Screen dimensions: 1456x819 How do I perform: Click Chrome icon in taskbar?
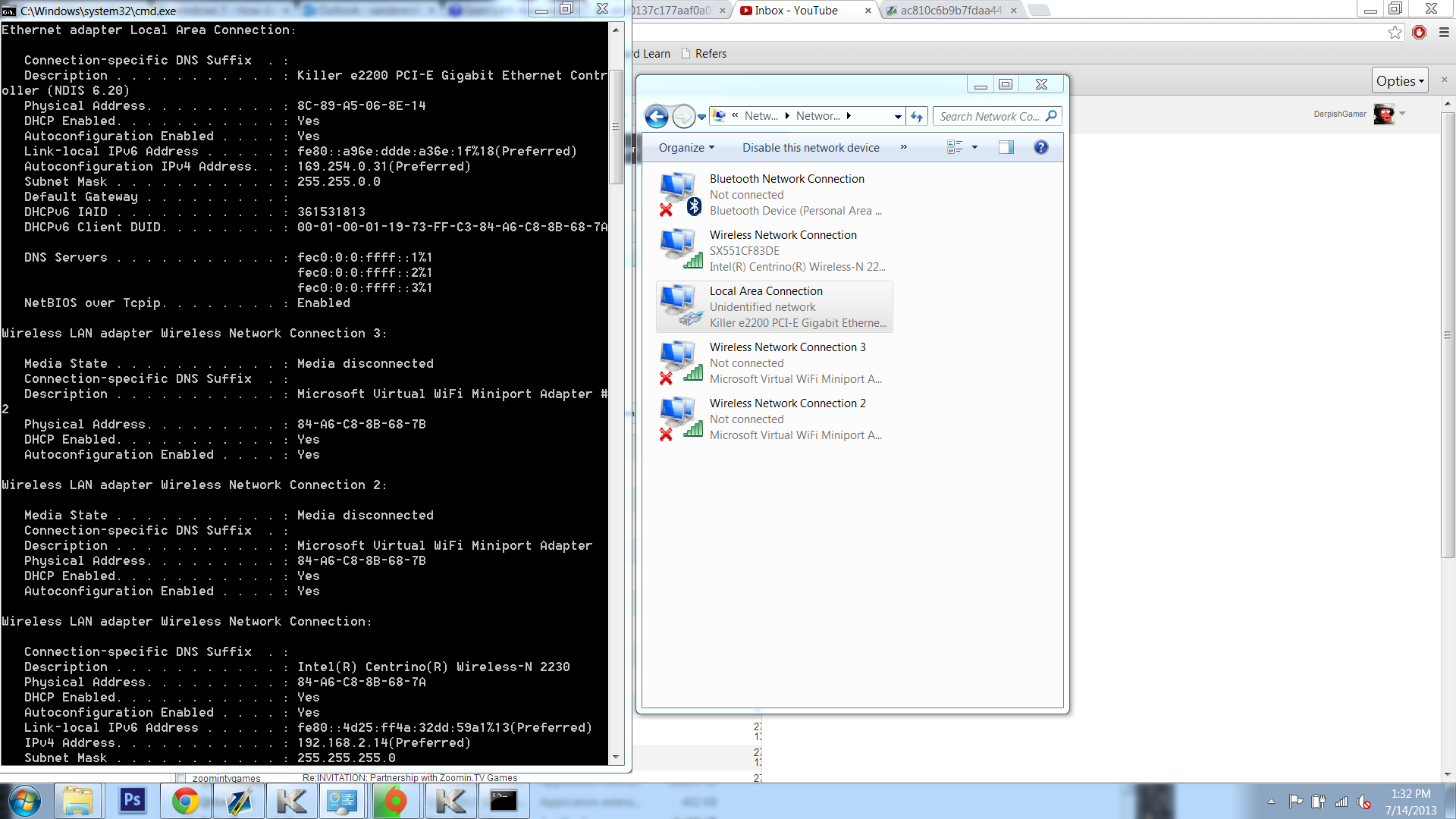click(x=185, y=801)
